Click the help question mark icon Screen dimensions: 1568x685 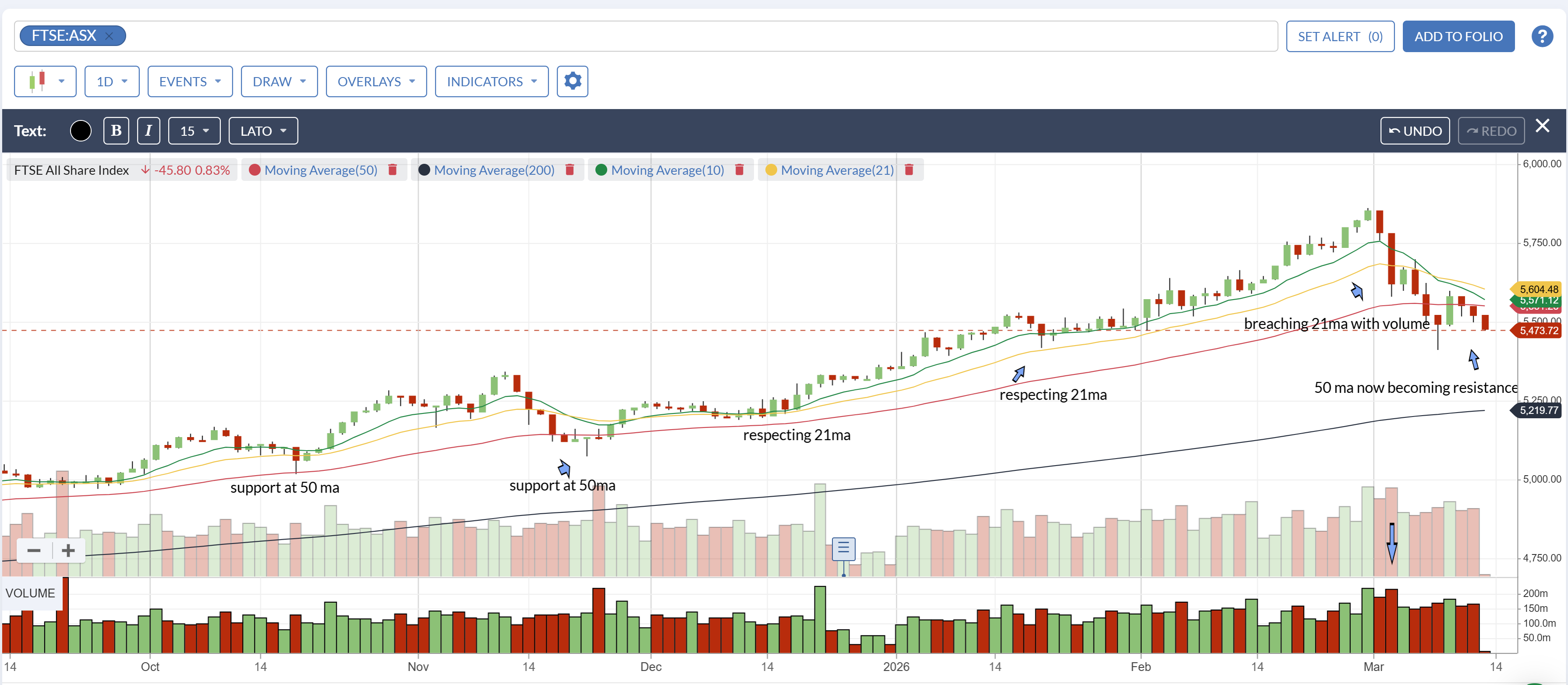pyautogui.click(x=1542, y=36)
